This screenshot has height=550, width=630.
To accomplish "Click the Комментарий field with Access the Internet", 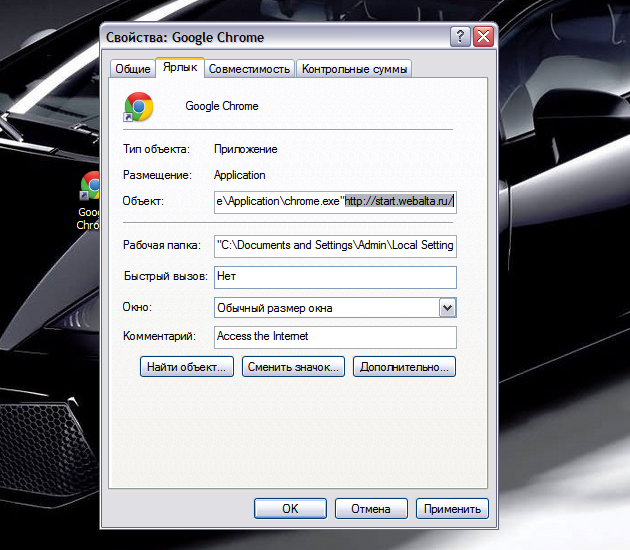I will tap(335, 337).
